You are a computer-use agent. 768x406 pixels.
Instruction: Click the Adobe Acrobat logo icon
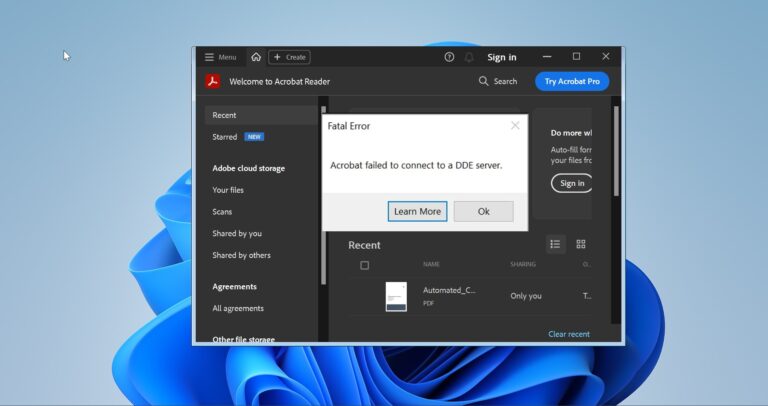point(213,81)
